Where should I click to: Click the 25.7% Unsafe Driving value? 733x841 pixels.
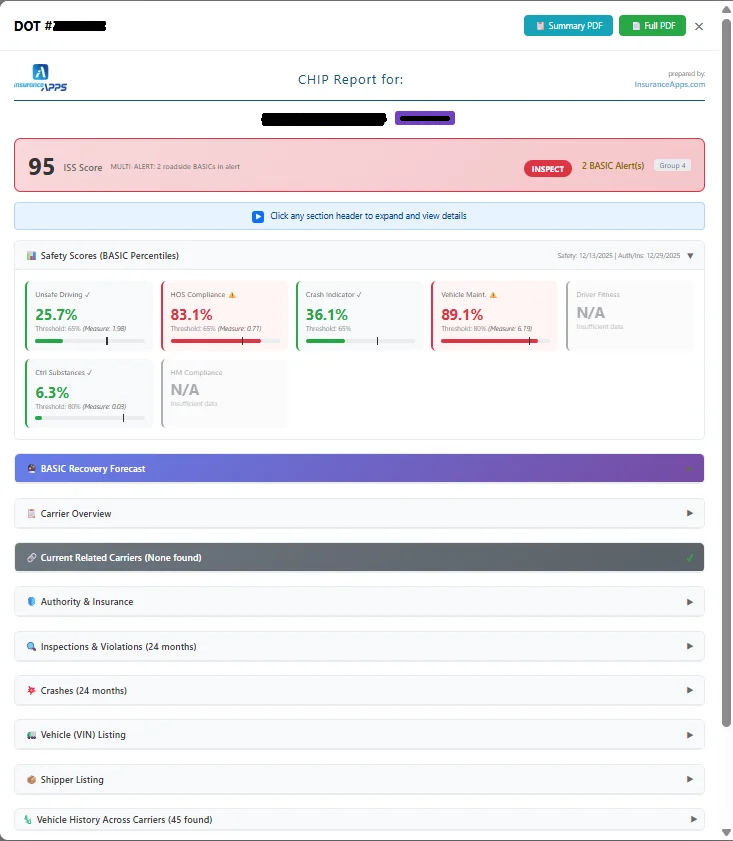tap(56, 314)
